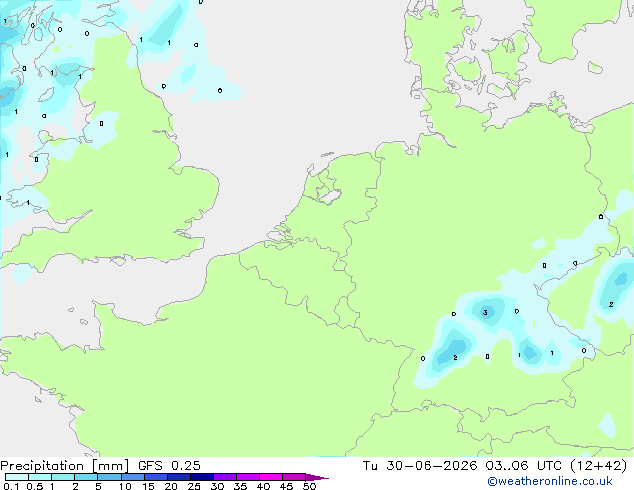634x490 pixels.
Task: Click the 45–50 mm legend color swatch
Action: 294,477
